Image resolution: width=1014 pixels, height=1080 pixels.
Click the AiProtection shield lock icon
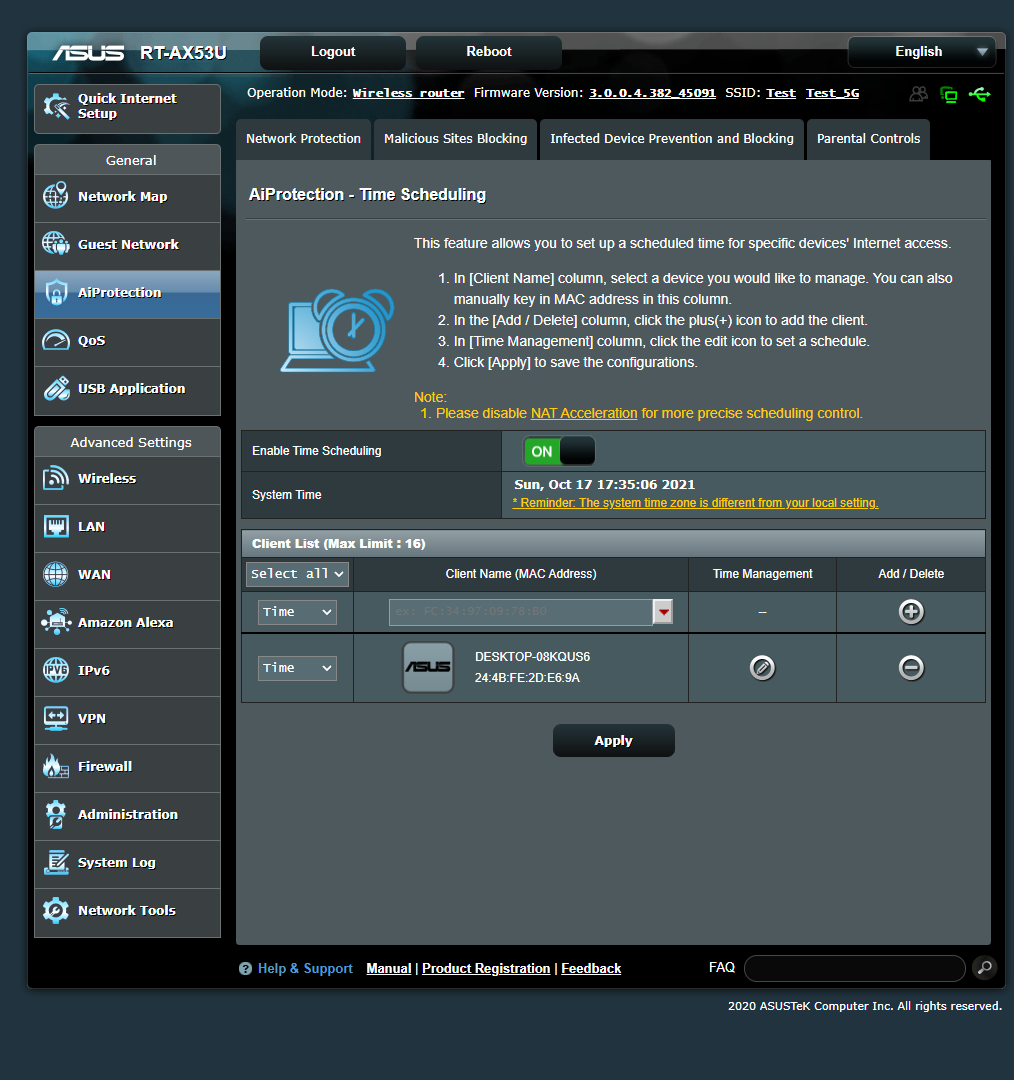56,292
